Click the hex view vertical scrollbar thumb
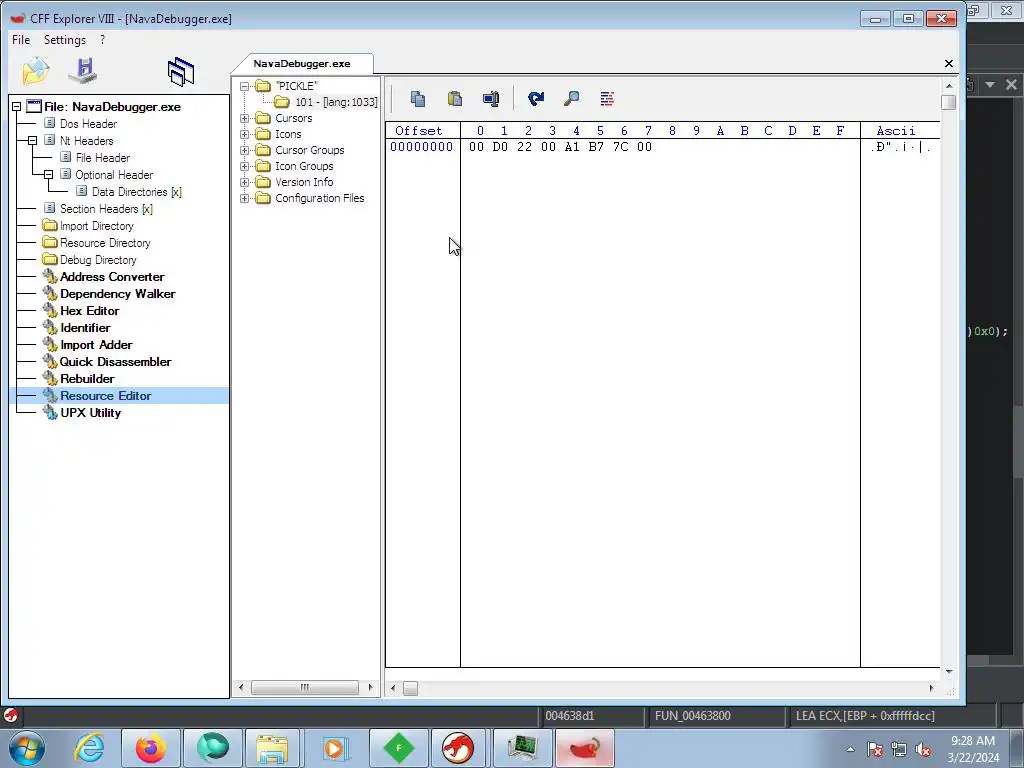 click(x=949, y=103)
